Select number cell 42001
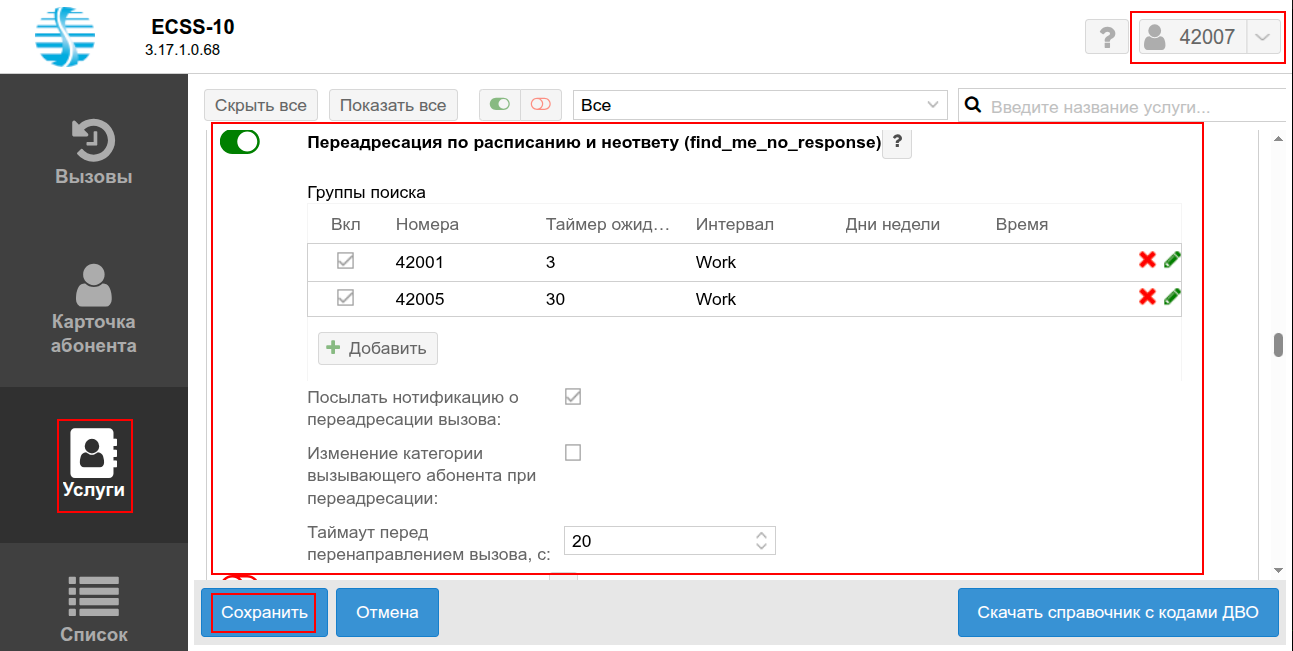This screenshot has width=1293, height=651. pyautogui.click(x=420, y=262)
